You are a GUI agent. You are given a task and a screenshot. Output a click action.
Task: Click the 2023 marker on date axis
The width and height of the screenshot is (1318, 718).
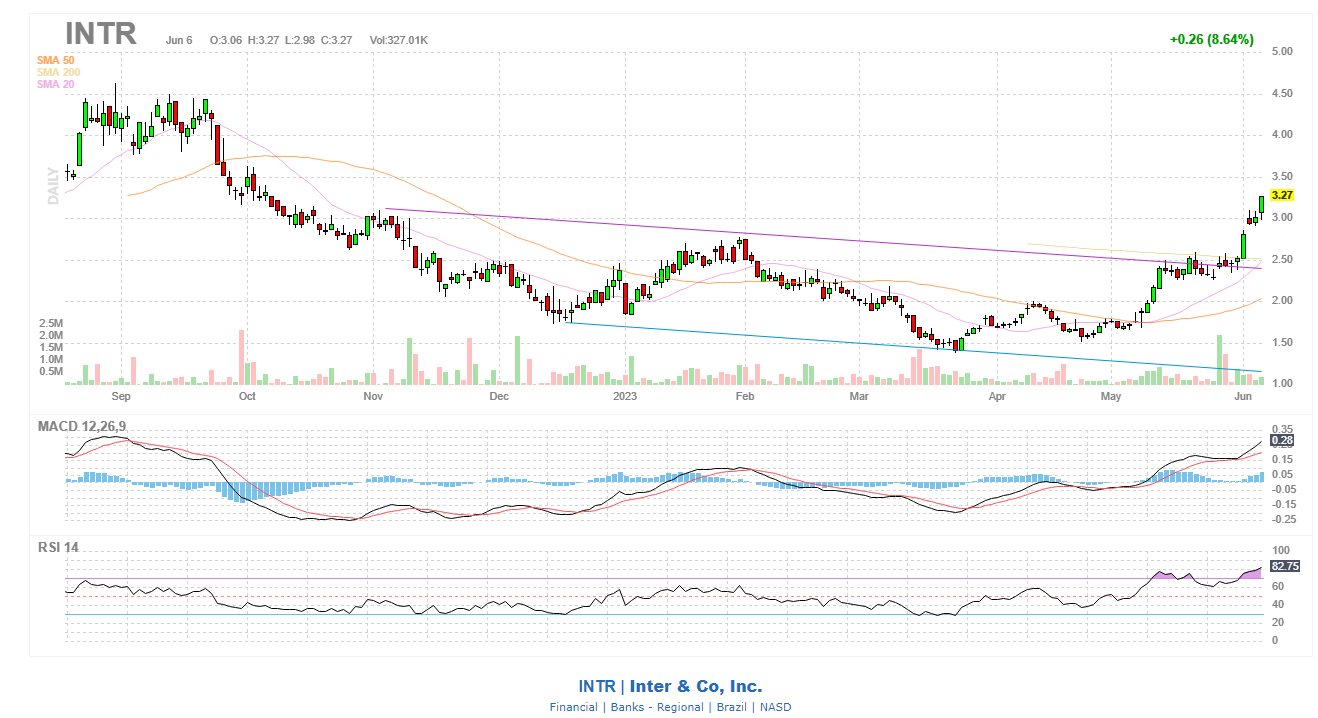[625, 396]
